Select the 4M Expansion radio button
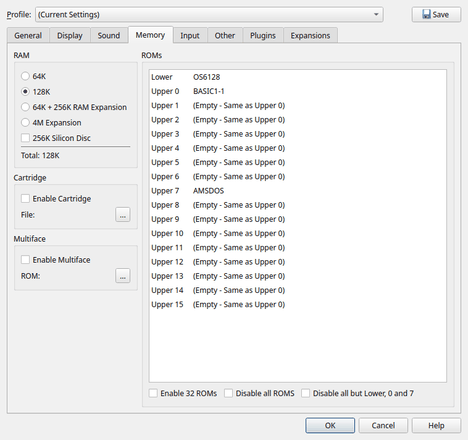468x440 pixels. click(x=51, y=123)
